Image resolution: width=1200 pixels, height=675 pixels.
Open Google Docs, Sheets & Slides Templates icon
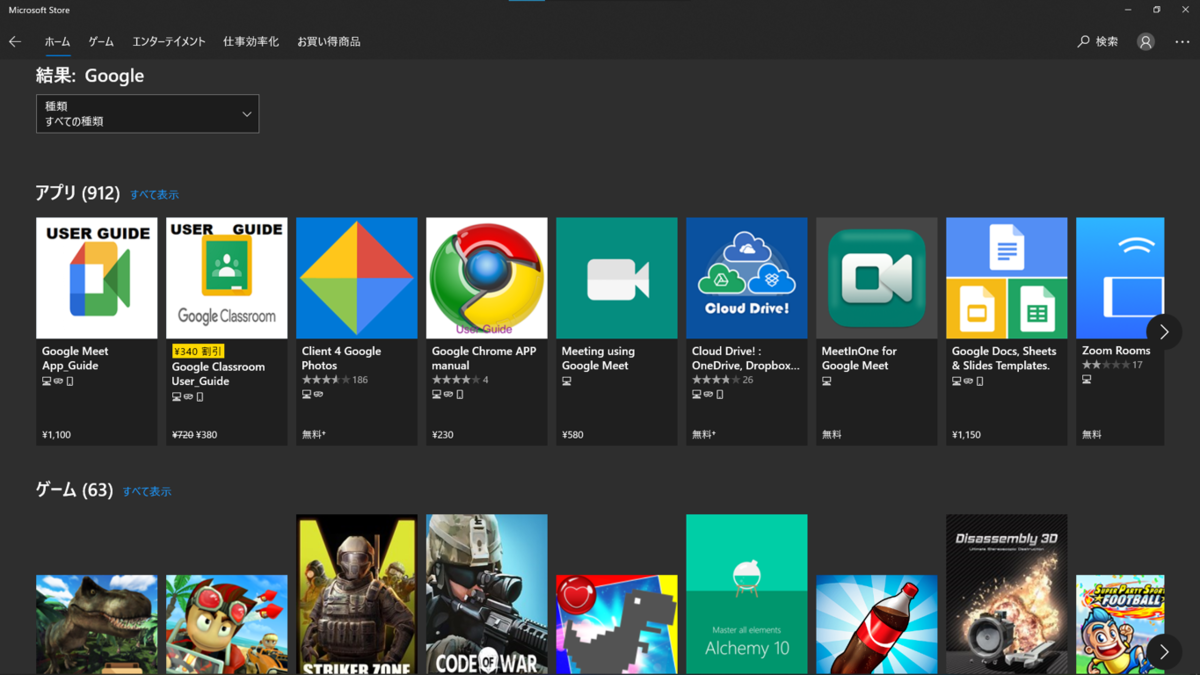1007,278
